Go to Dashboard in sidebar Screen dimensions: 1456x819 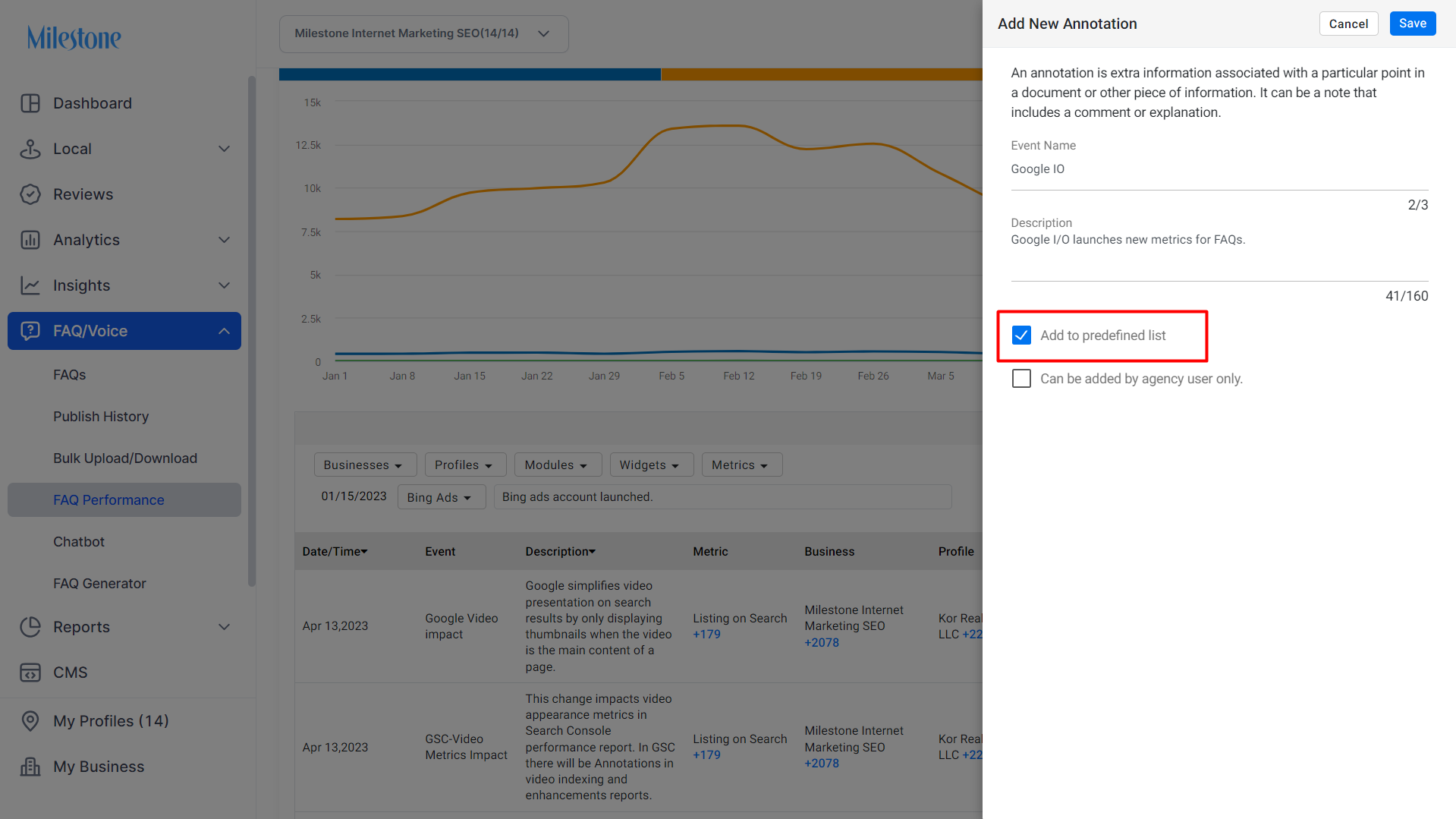pyautogui.click(x=93, y=103)
